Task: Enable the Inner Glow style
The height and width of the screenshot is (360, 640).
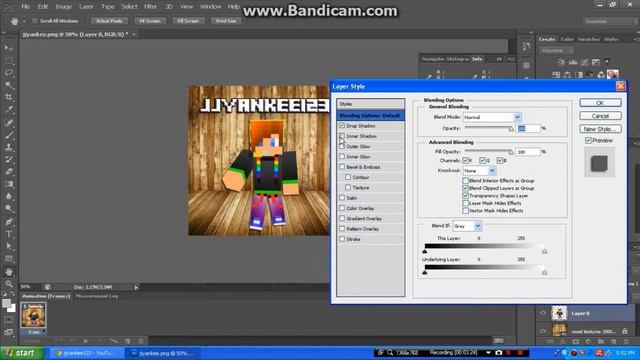Action: (342, 156)
